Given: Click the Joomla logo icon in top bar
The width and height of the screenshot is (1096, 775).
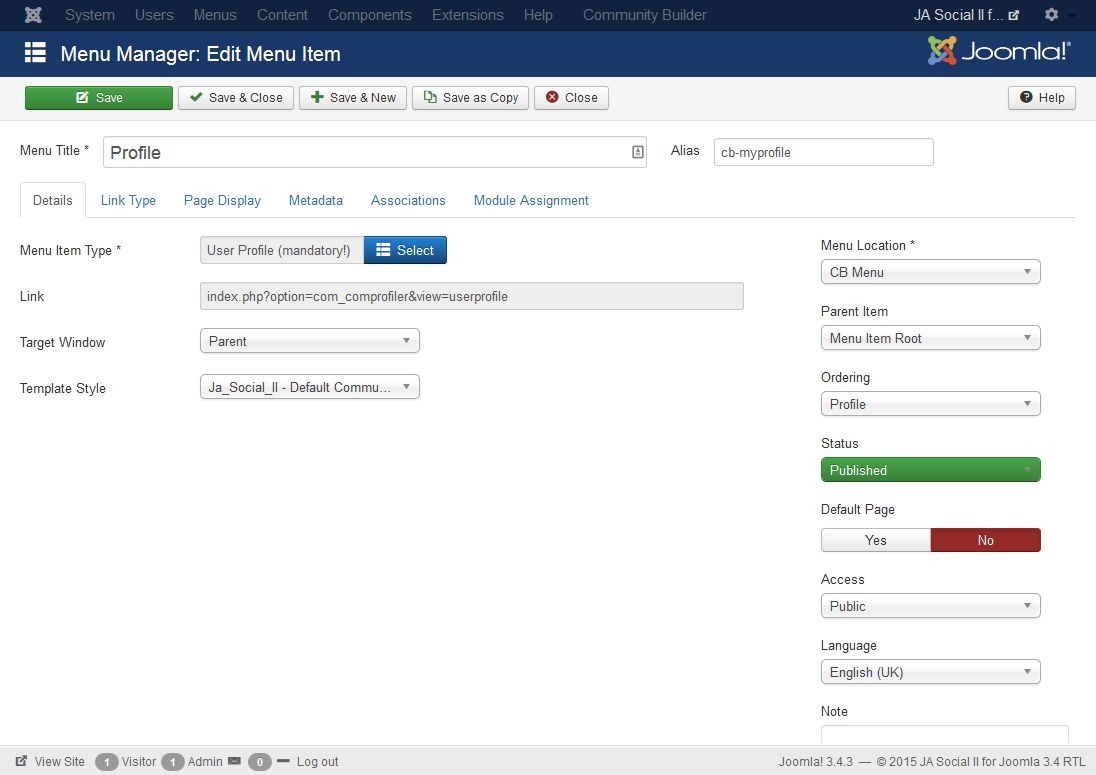Looking at the screenshot, I should pos(33,15).
